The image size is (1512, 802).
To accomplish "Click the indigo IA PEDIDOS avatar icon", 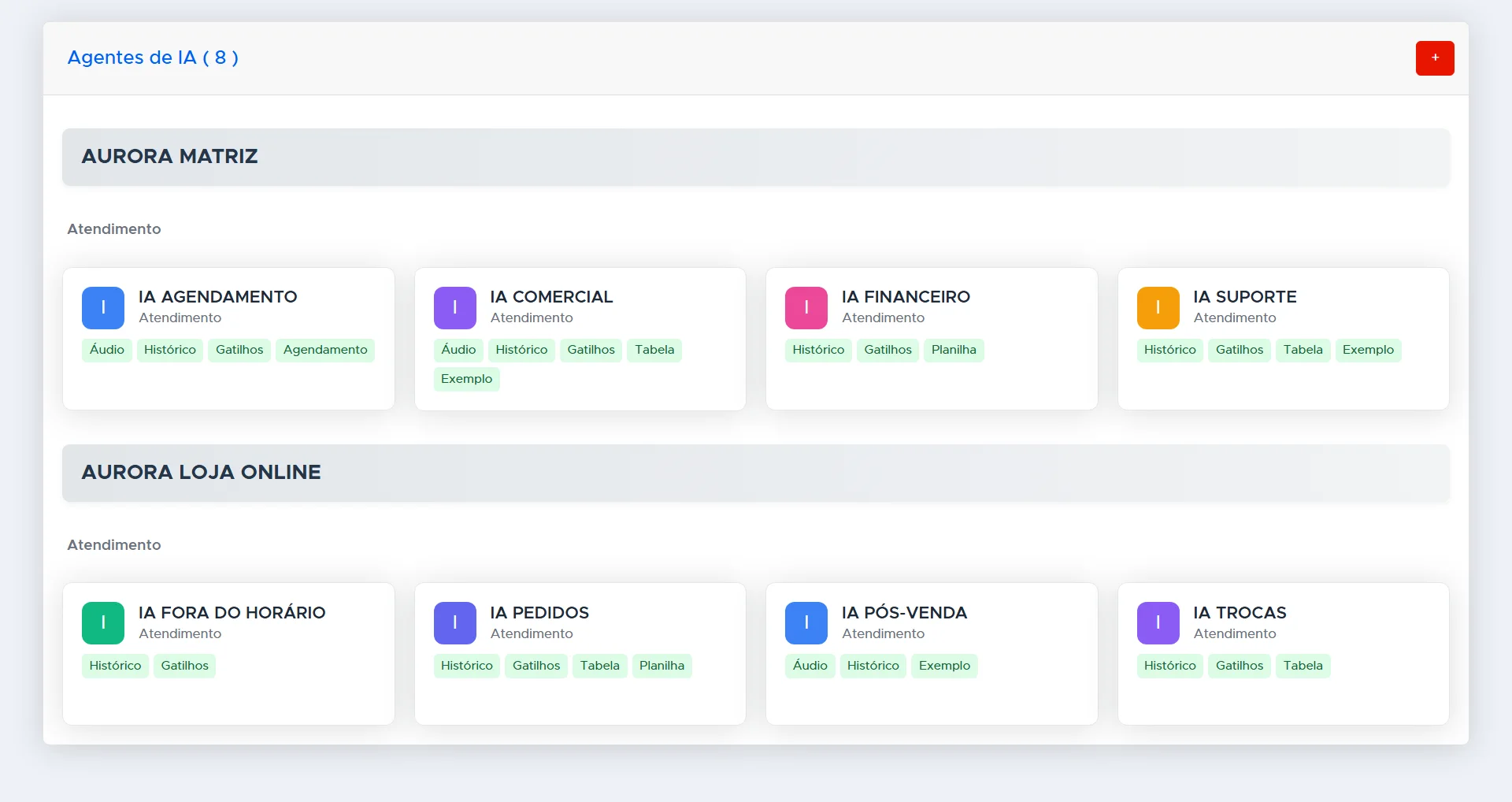I will coord(455,623).
